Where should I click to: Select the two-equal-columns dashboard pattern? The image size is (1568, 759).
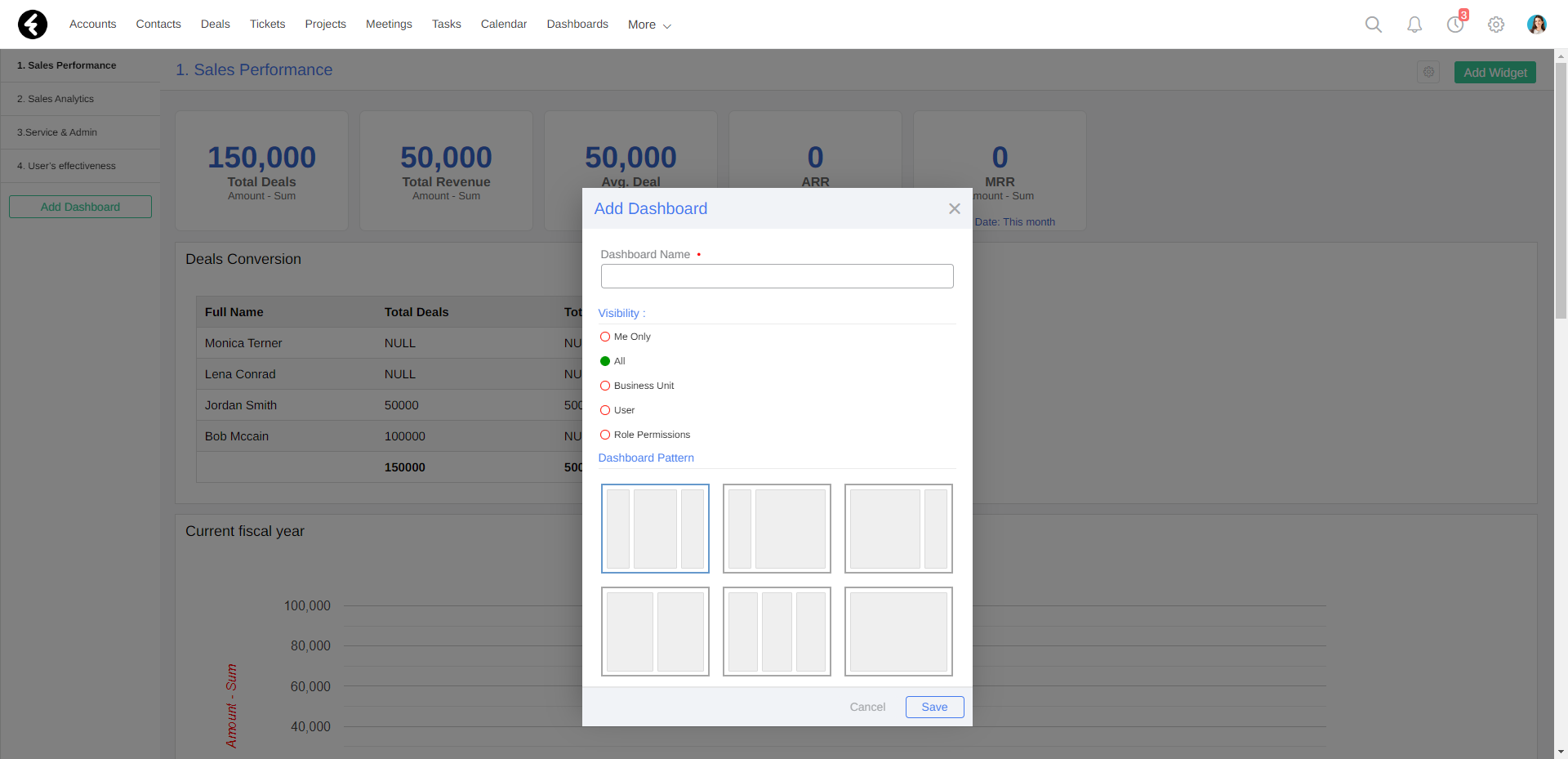[x=655, y=631]
